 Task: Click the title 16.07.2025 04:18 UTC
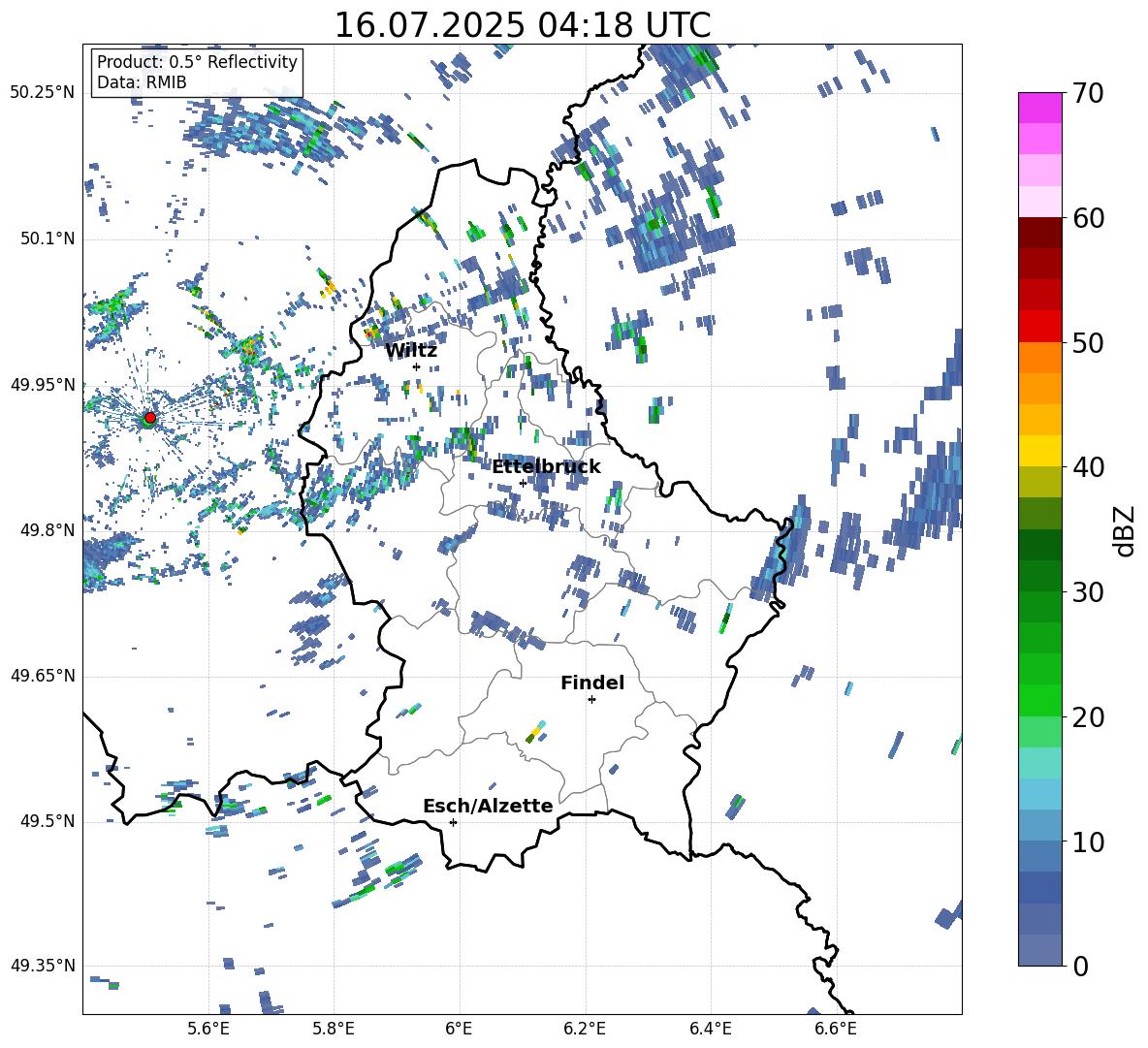(523, 25)
